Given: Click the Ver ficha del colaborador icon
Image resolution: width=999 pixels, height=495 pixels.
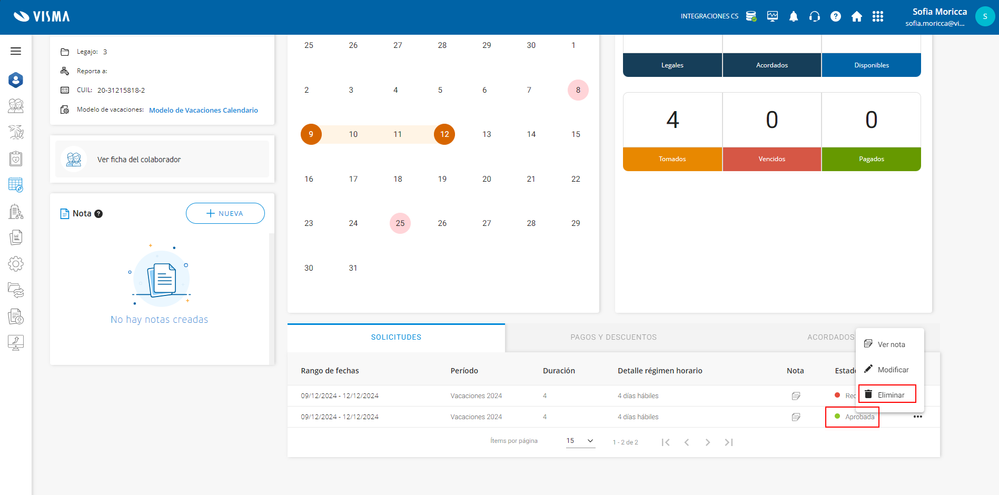Looking at the screenshot, I should pos(74,159).
